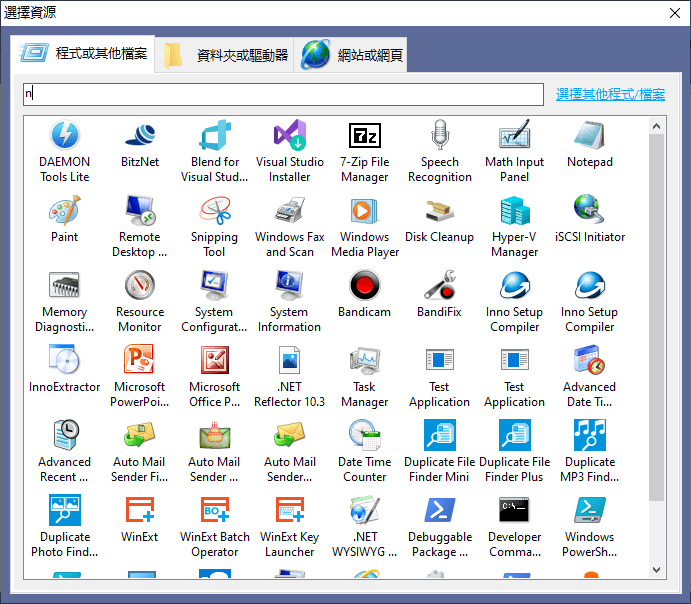Screen dimensions: 691x604
Task: Select Hyper-V Manager
Action: click(x=514, y=210)
